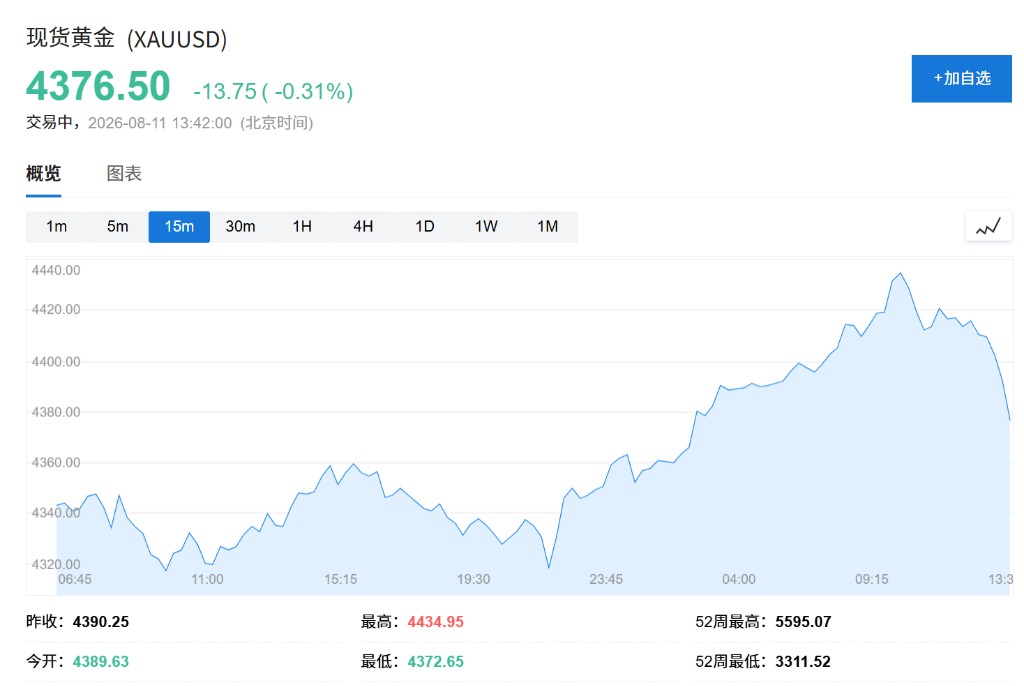Image resolution: width=1024 pixels, height=686 pixels.
Task: Switch chart to 30m interval
Action: coord(240,227)
